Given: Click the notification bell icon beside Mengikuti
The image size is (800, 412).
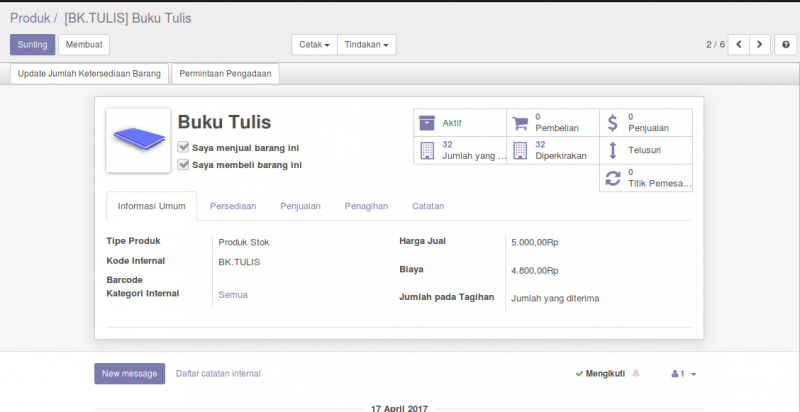Looking at the screenshot, I should [x=636, y=373].
